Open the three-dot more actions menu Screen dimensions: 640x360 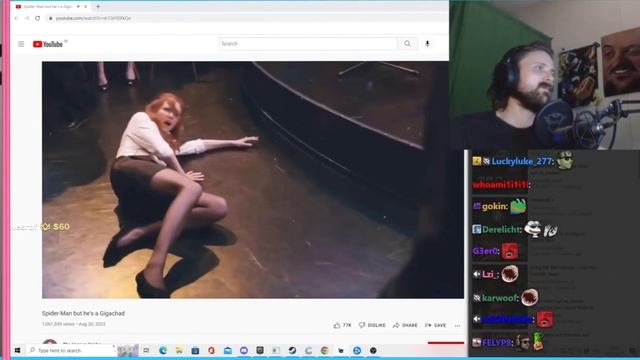point(458,325)
